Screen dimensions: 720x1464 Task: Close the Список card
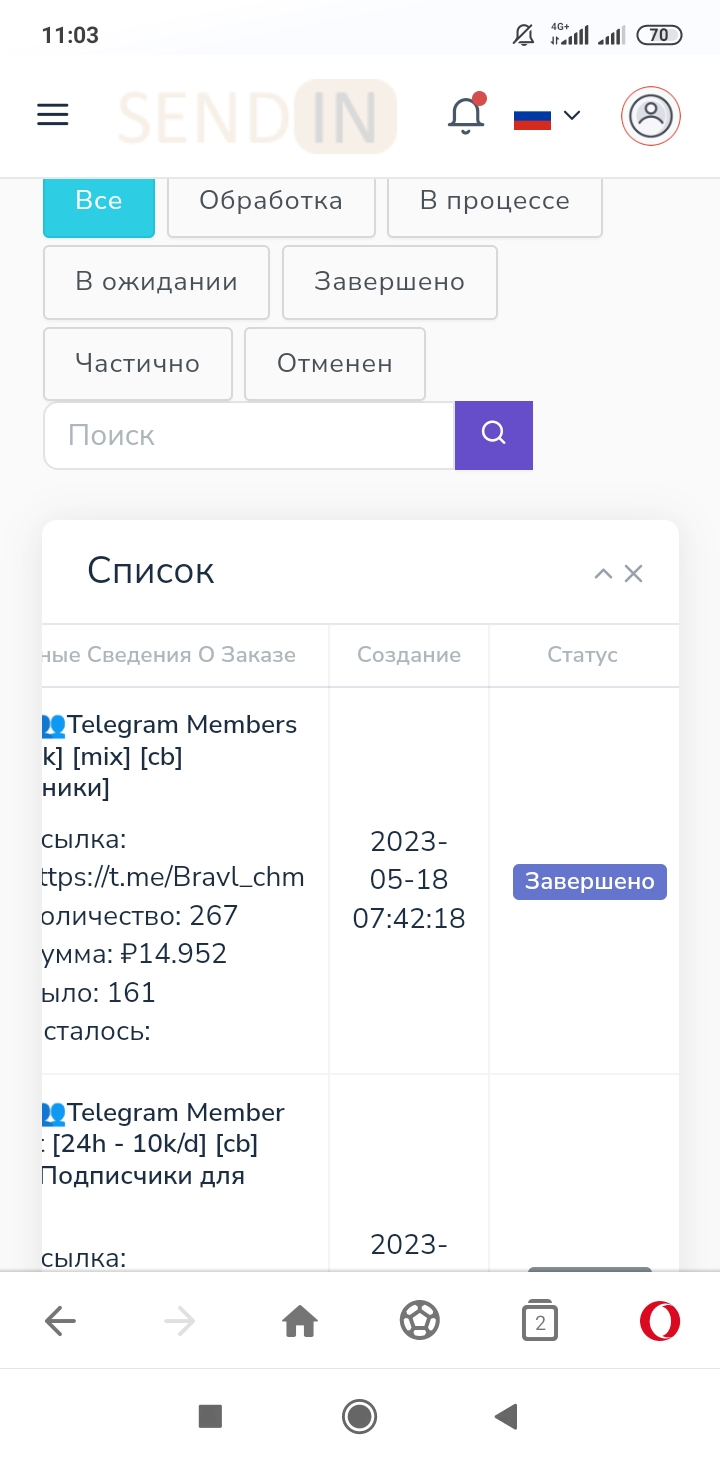point(633,574)
